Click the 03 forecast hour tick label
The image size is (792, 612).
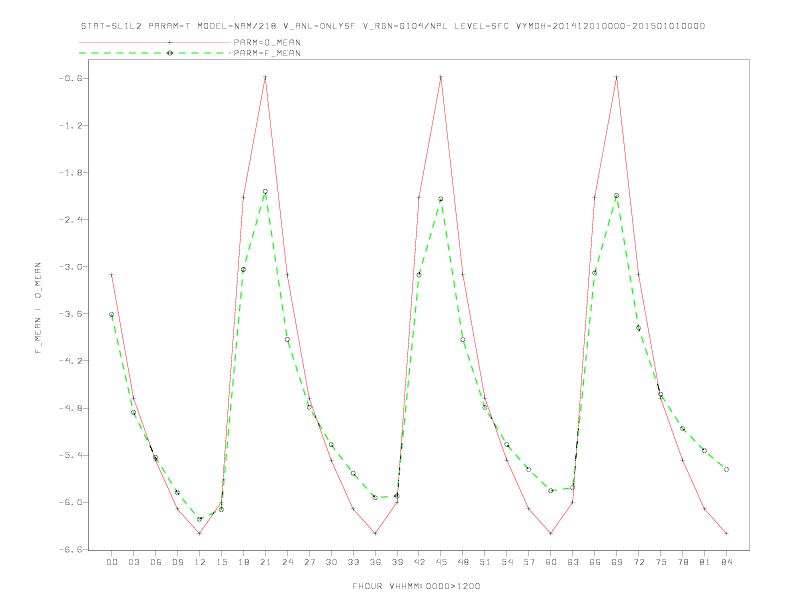pyautogui.click(x=133, y=562)
